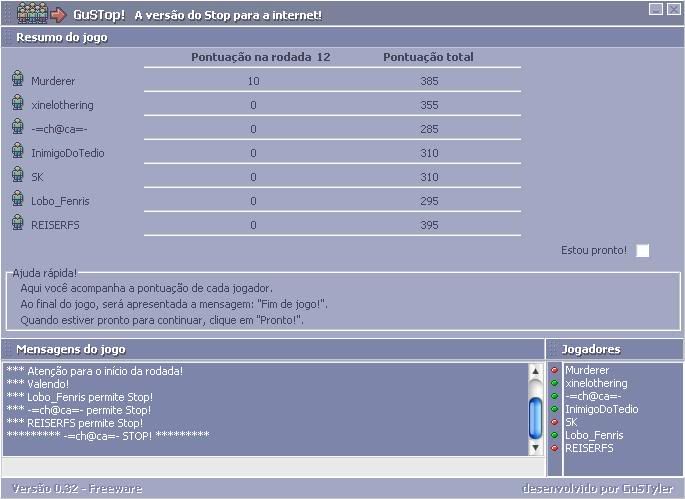Image resolution: width=685 pixels, height=499 pixels.
Task: Click the xinelothering name in score table
Action: [62, 105]
